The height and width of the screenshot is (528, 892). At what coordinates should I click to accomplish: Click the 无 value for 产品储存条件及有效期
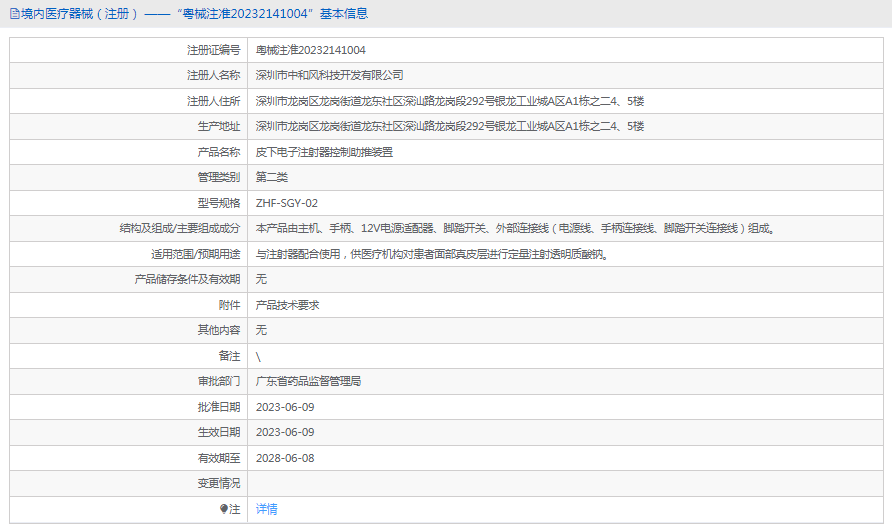tap(261, 279)
